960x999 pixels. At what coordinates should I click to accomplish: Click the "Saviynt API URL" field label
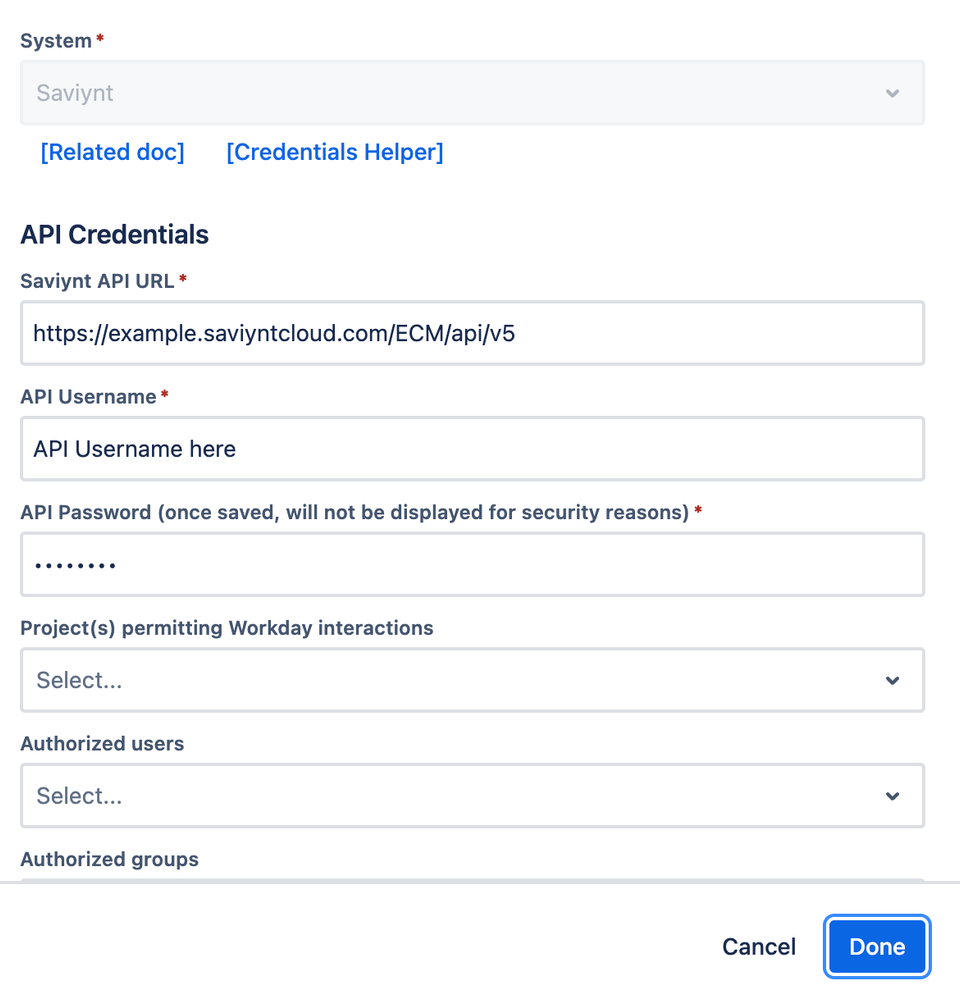pos(98,281)
